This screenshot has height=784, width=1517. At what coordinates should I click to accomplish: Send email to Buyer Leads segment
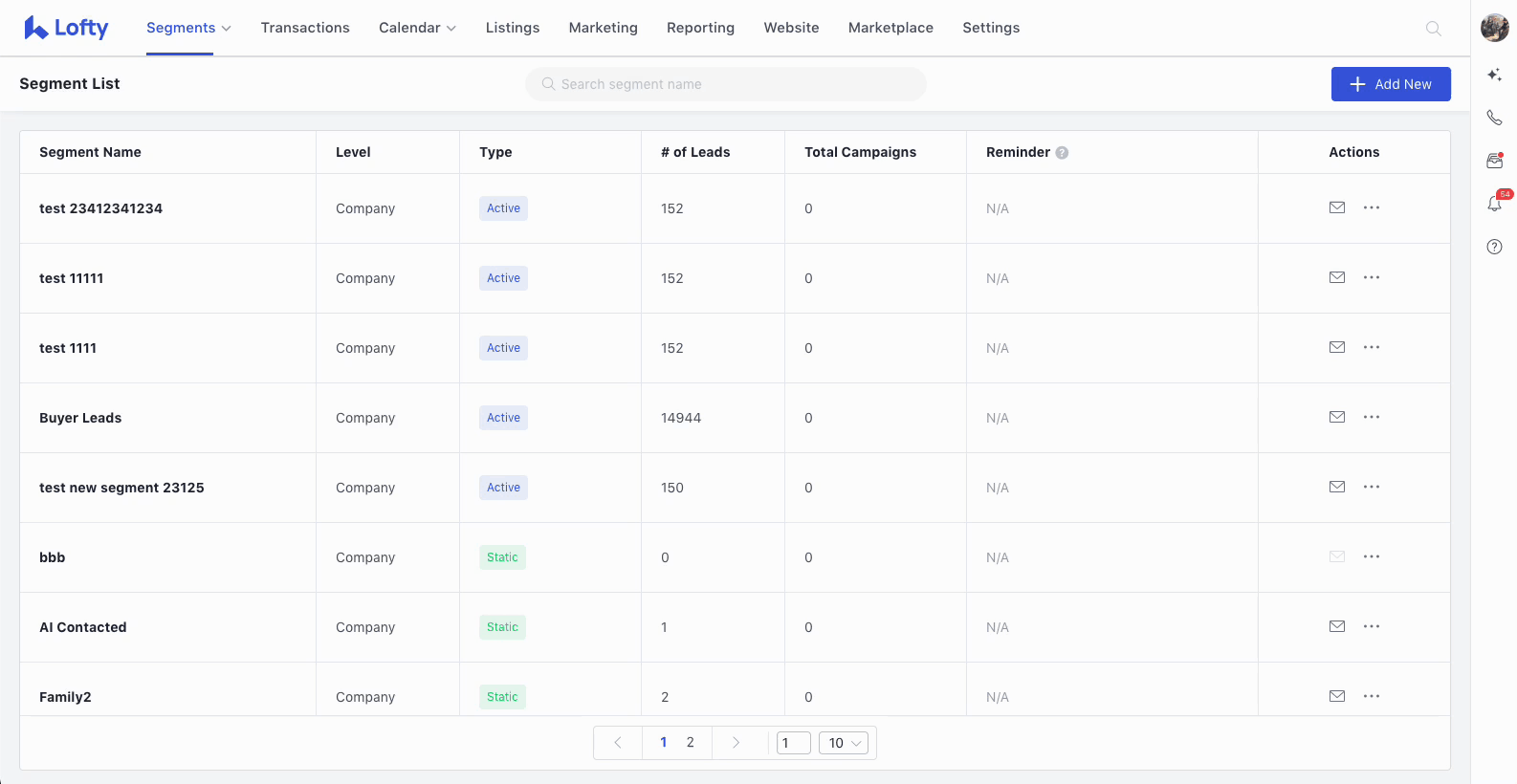point(1337,417)
